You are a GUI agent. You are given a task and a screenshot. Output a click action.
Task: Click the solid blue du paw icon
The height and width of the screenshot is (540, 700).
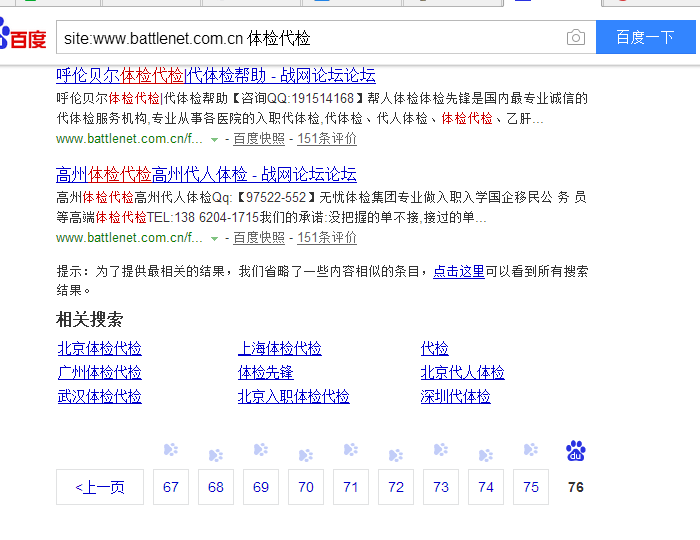[x=576, y=451]
